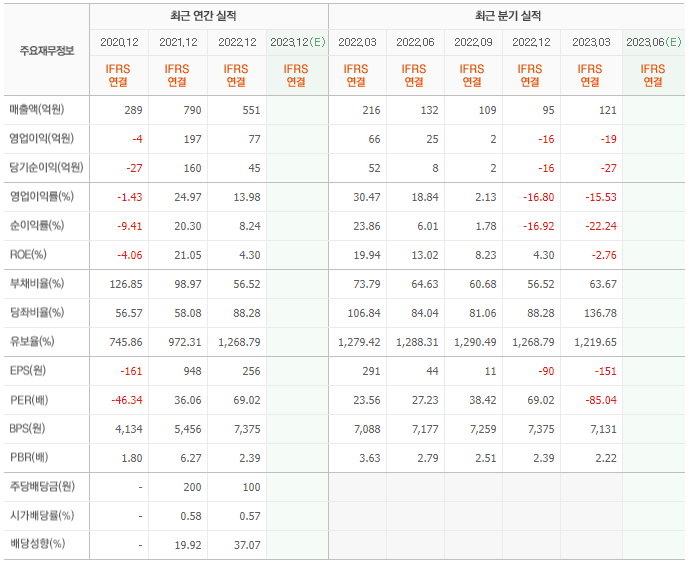Viewport: 689px width, 564px height.
Task: Select the 영업이익률(%) row label
Action: pyautogui.click(x=42, y=196)
